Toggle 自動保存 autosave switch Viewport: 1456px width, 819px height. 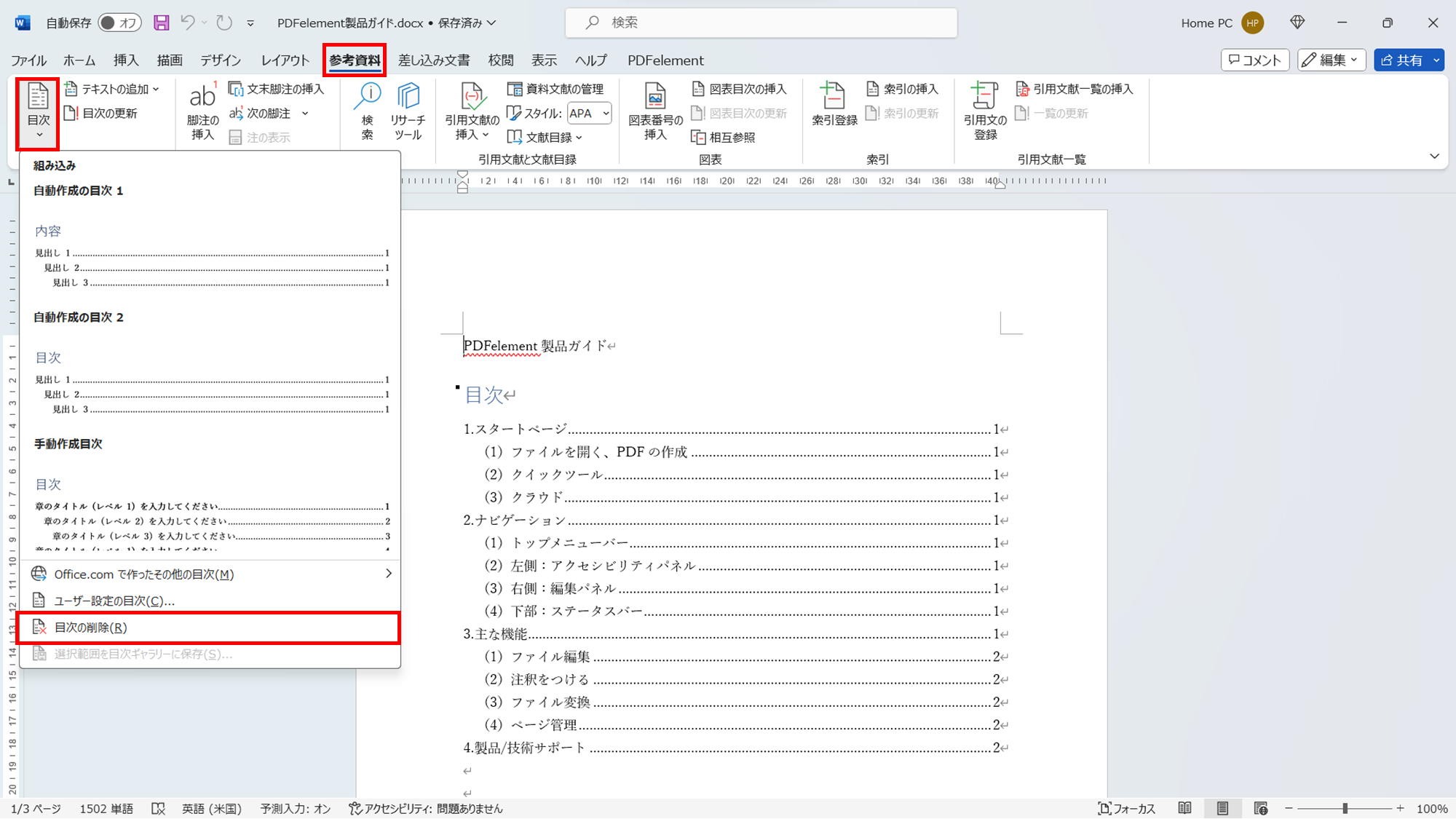119,23
